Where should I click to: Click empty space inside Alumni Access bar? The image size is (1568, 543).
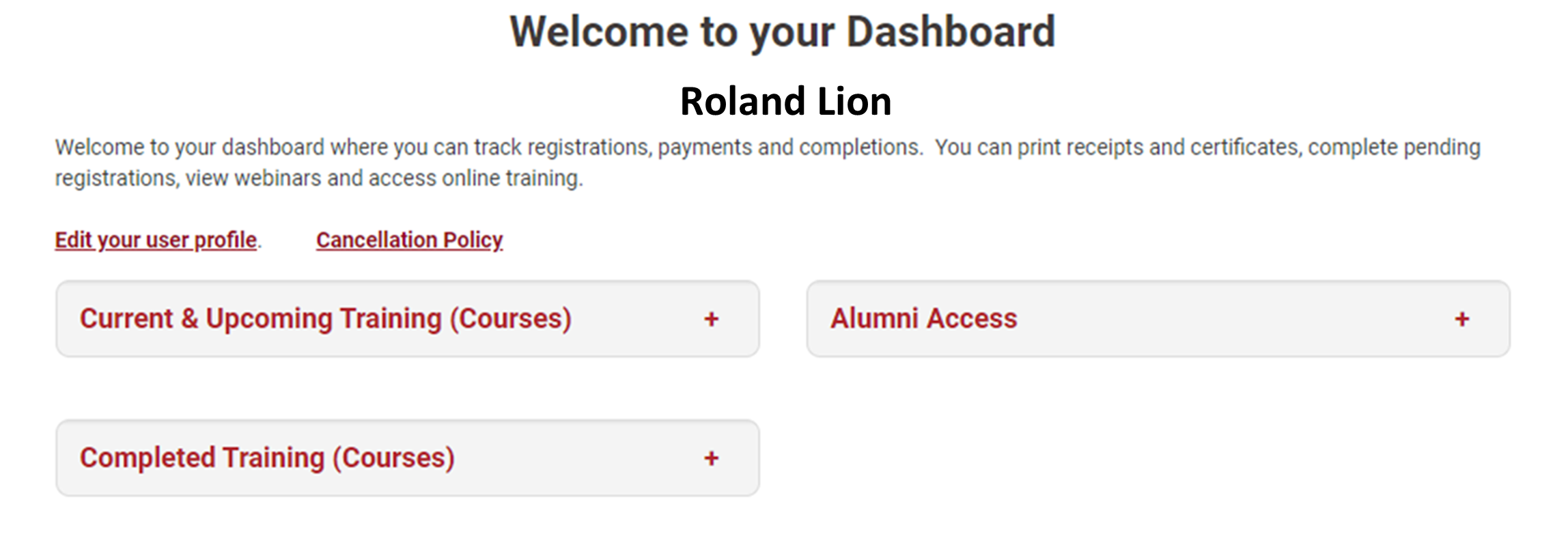click(1229, 319)
